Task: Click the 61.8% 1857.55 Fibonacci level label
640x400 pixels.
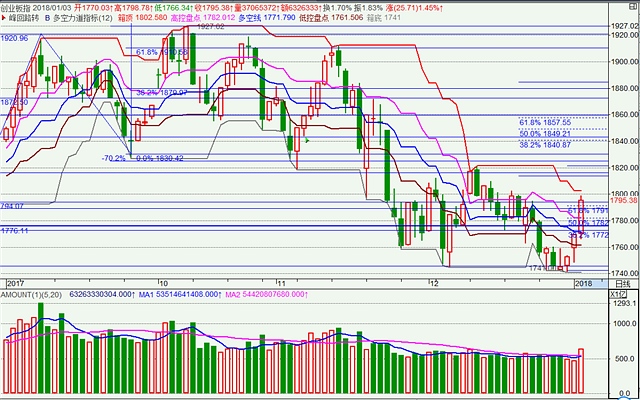Action: (x=544, y=122)
